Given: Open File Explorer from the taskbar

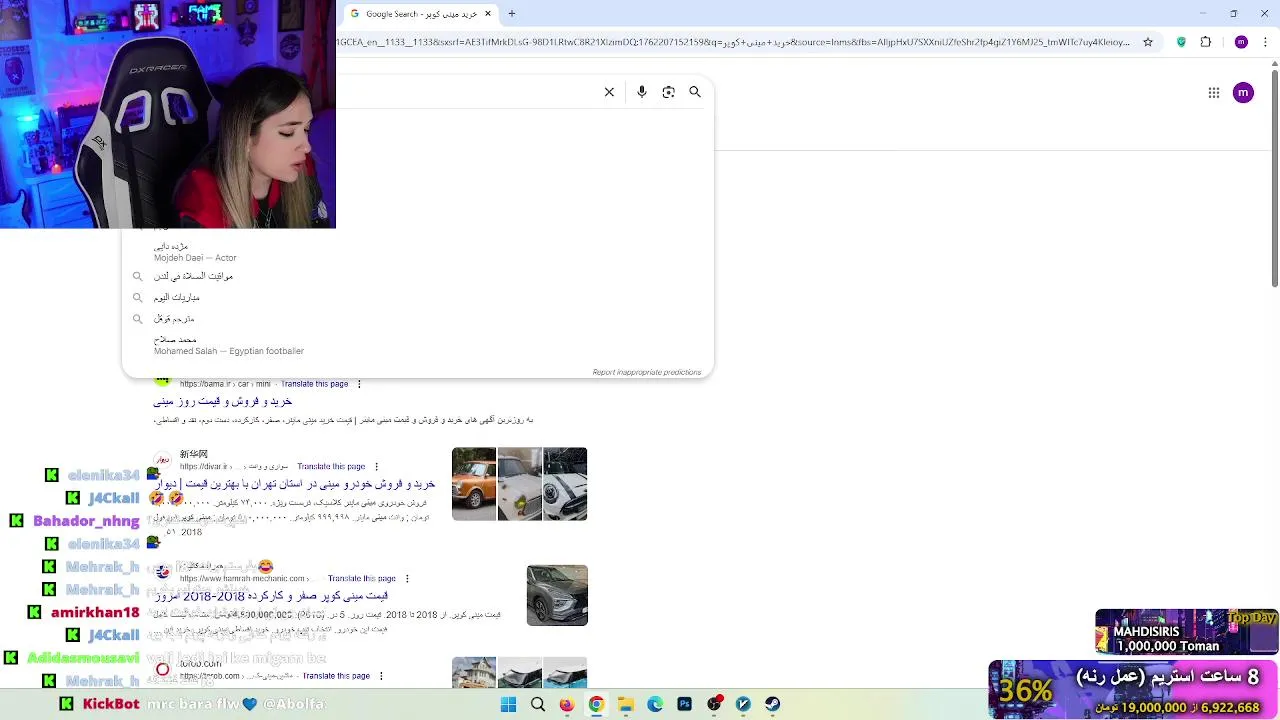Looking at the screenshot, I should click(x=626, y=704).
